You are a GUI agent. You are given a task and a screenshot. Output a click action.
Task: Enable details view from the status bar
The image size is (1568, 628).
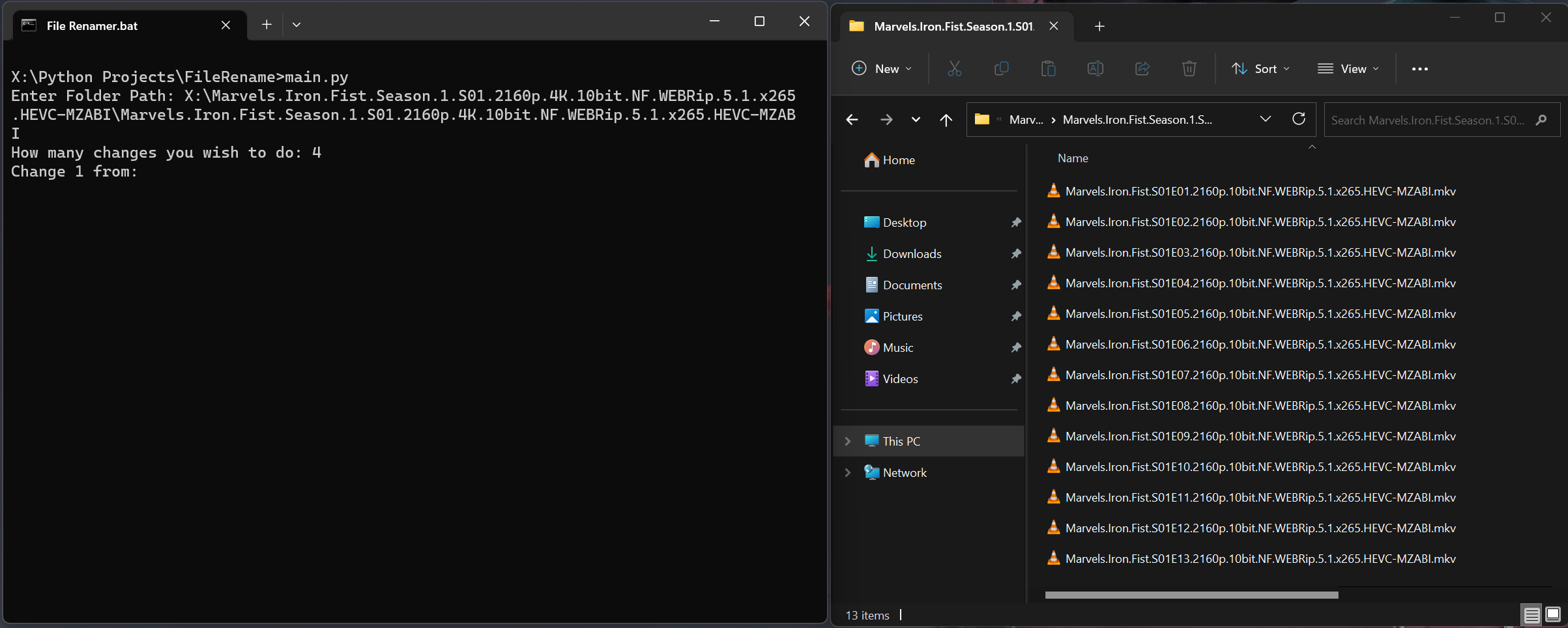click(1532, 614)
